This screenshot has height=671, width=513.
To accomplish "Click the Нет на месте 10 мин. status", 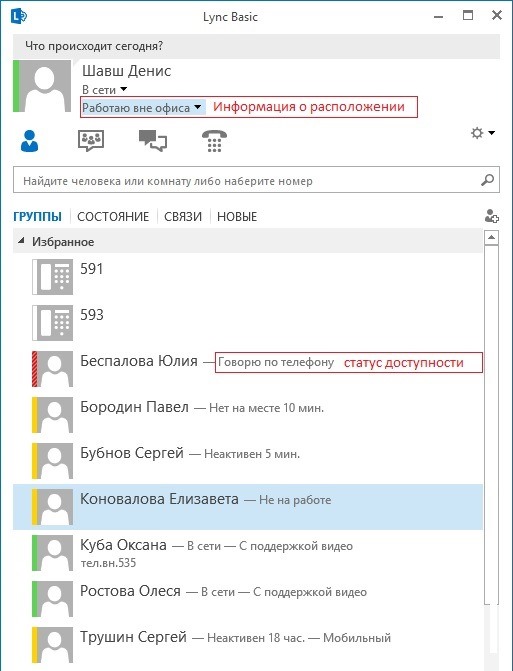I will [x=266, y=408].
